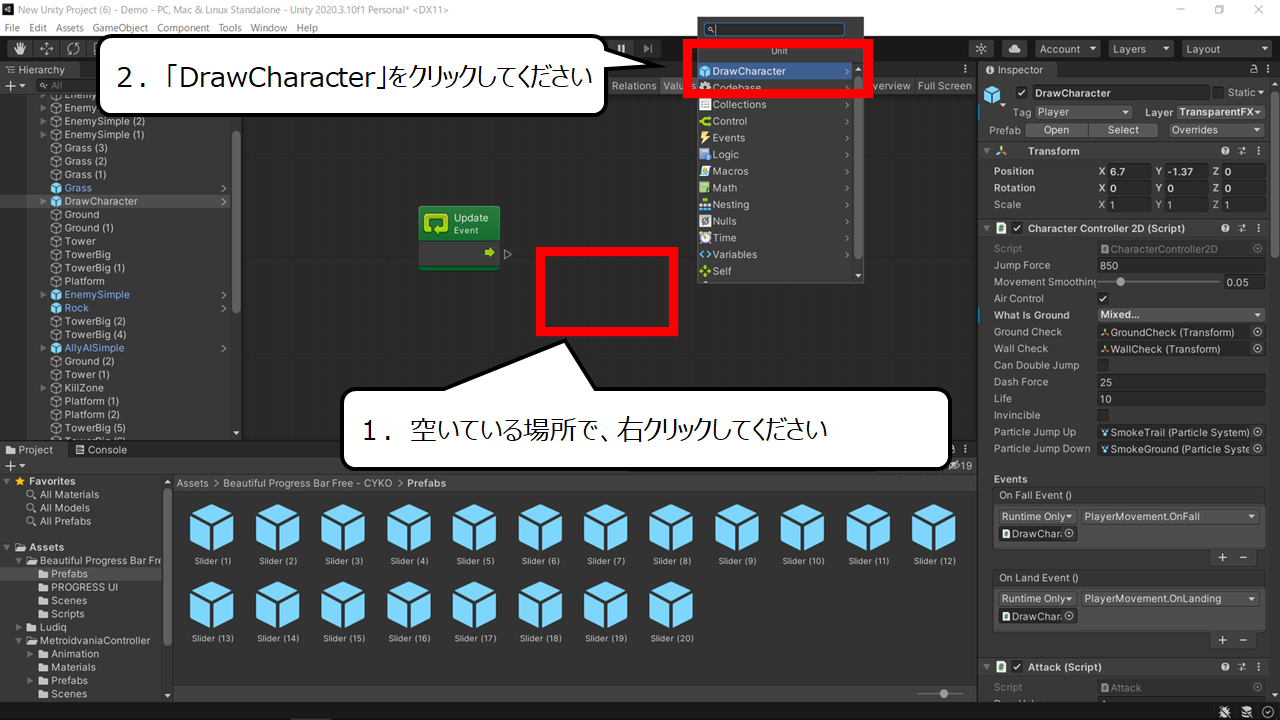The image size is (1280, 720).
Task: Add entry to On Fall Event list
Action: (1222, 557)
